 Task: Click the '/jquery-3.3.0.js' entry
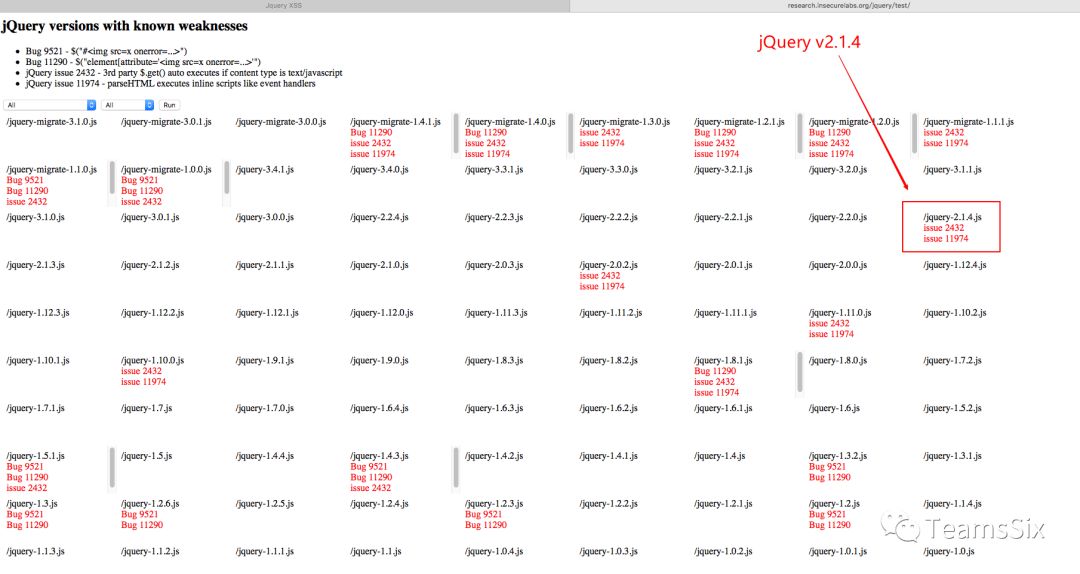coord(609,170)
